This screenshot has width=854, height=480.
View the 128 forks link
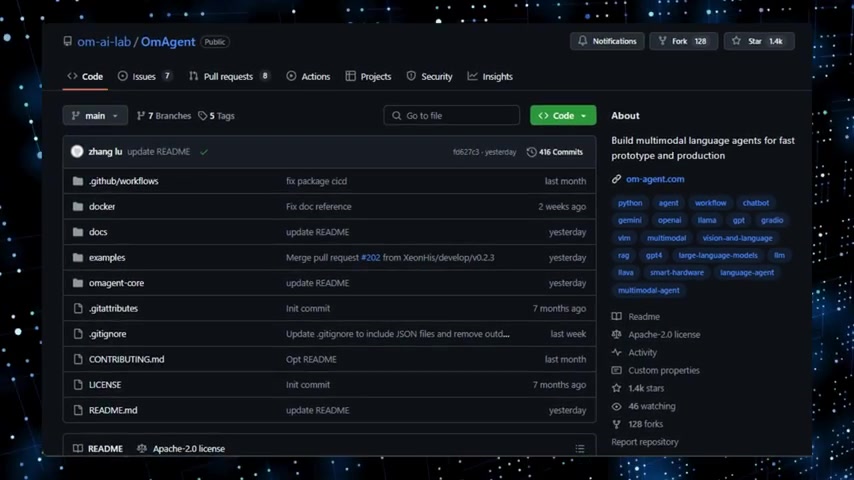tap(638, 424)
